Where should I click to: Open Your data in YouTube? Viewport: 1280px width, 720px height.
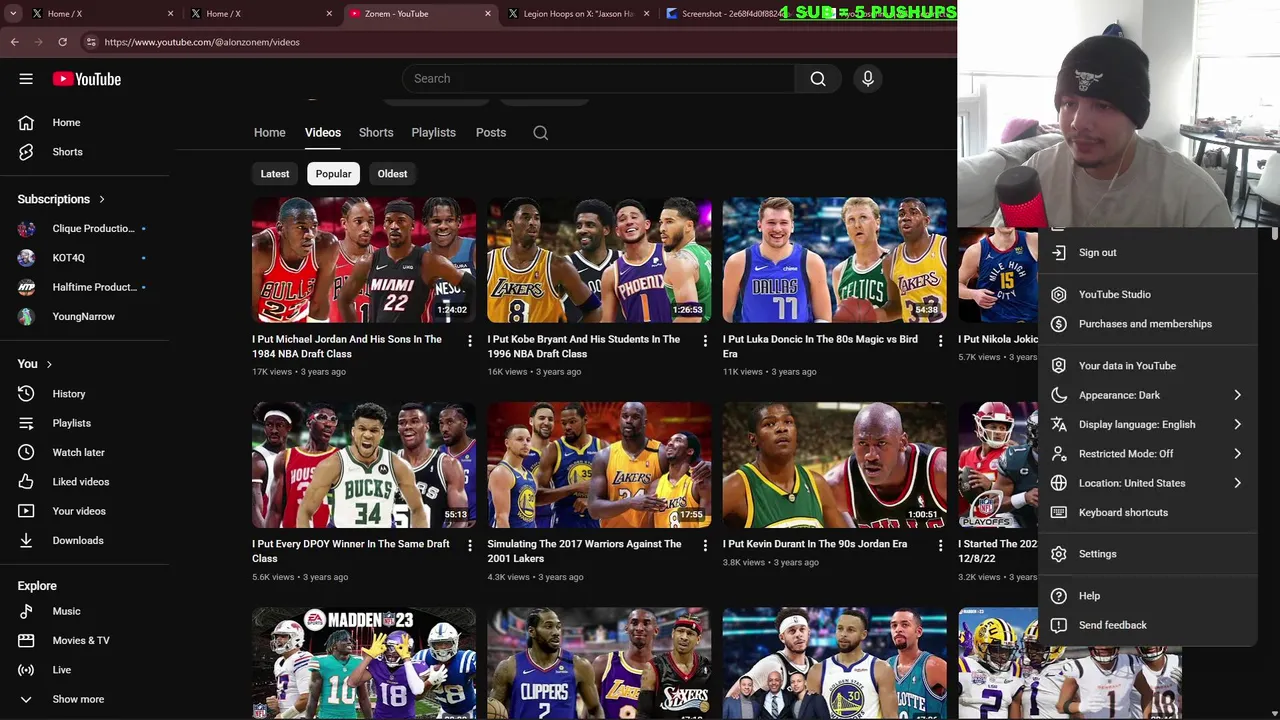(1146, 366)
